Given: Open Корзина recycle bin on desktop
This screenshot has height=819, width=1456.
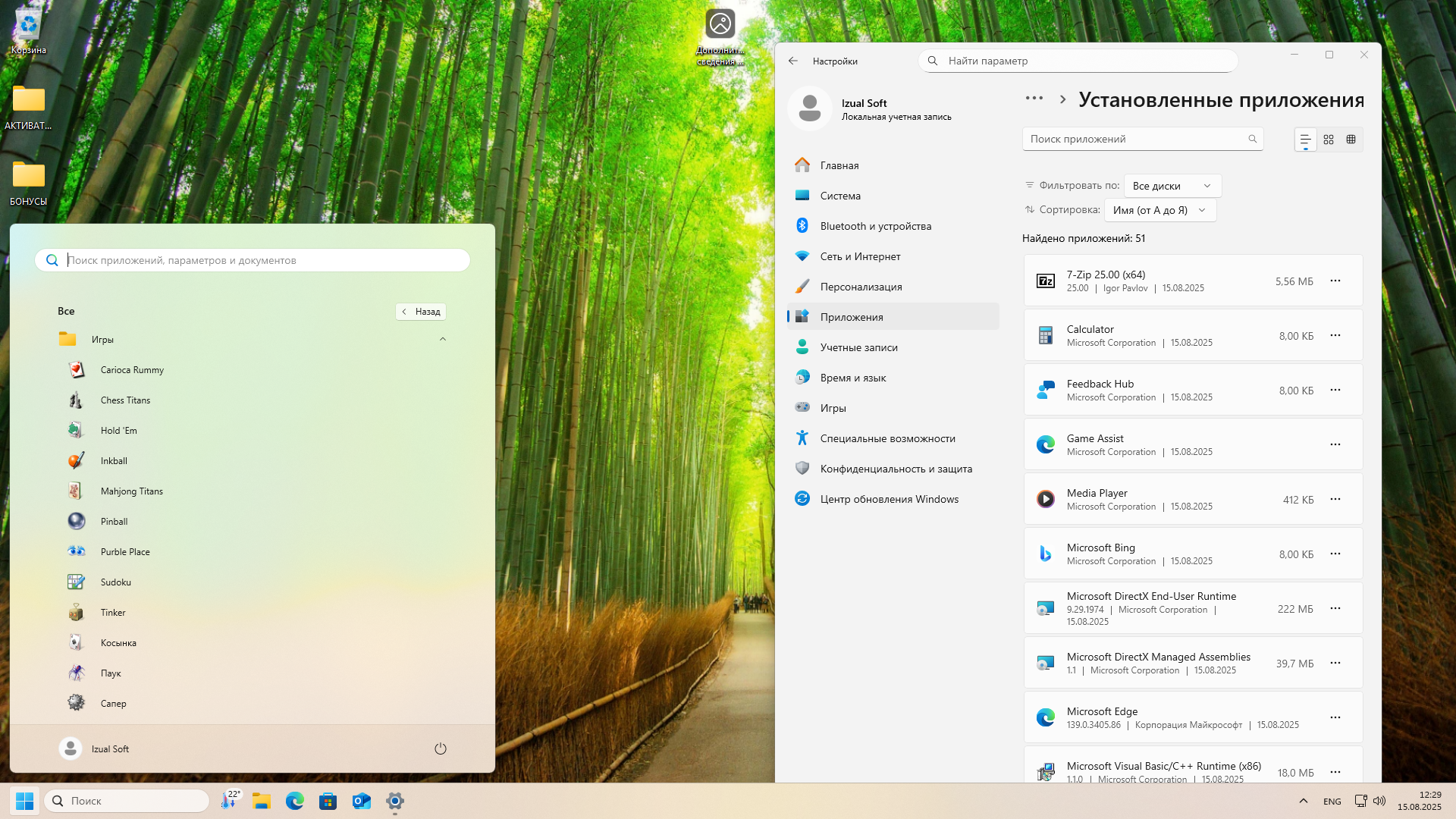Looking at the screenshot, I should [29, 32].
